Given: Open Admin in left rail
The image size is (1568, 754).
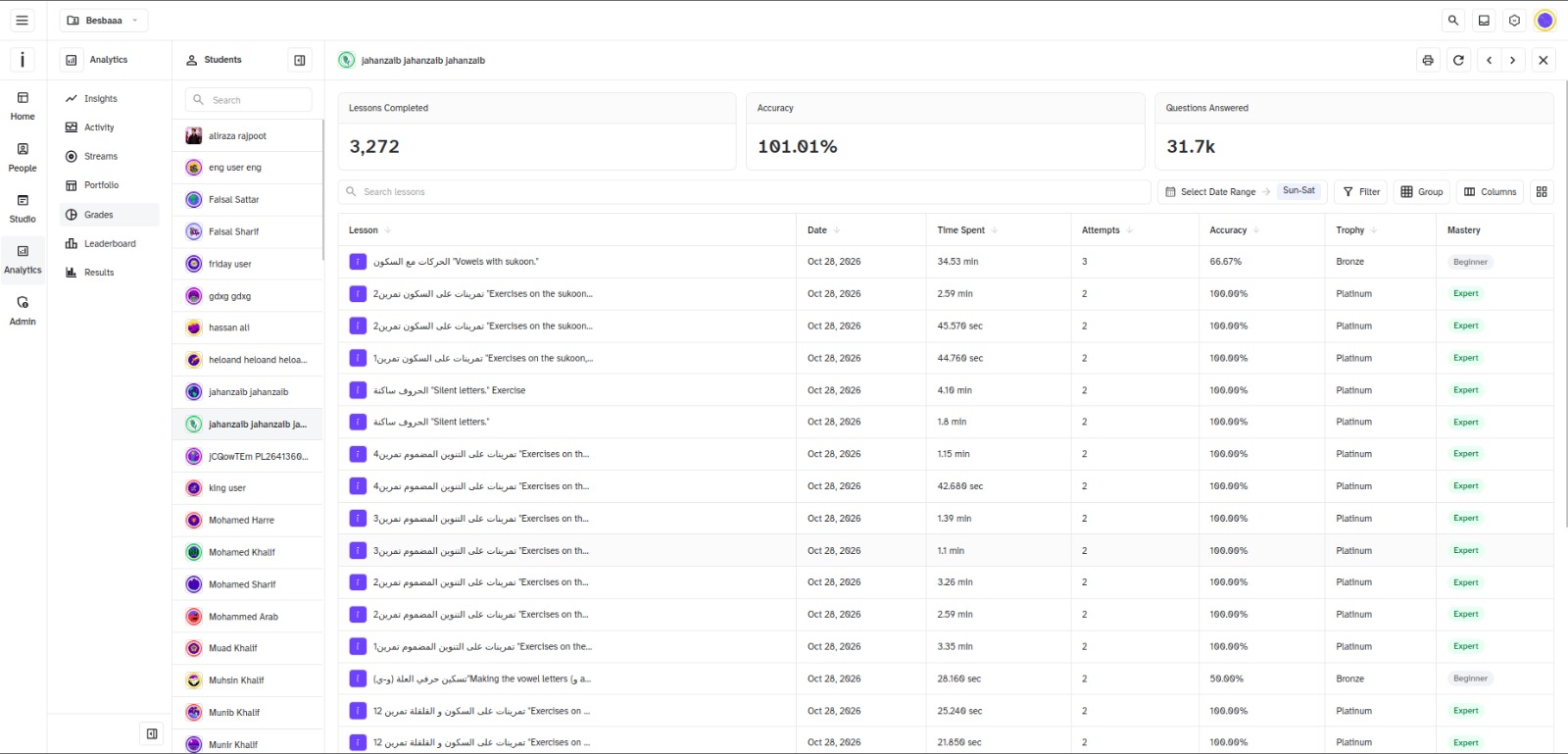Looking at the screenshot, I should click(x=23, y=311).
